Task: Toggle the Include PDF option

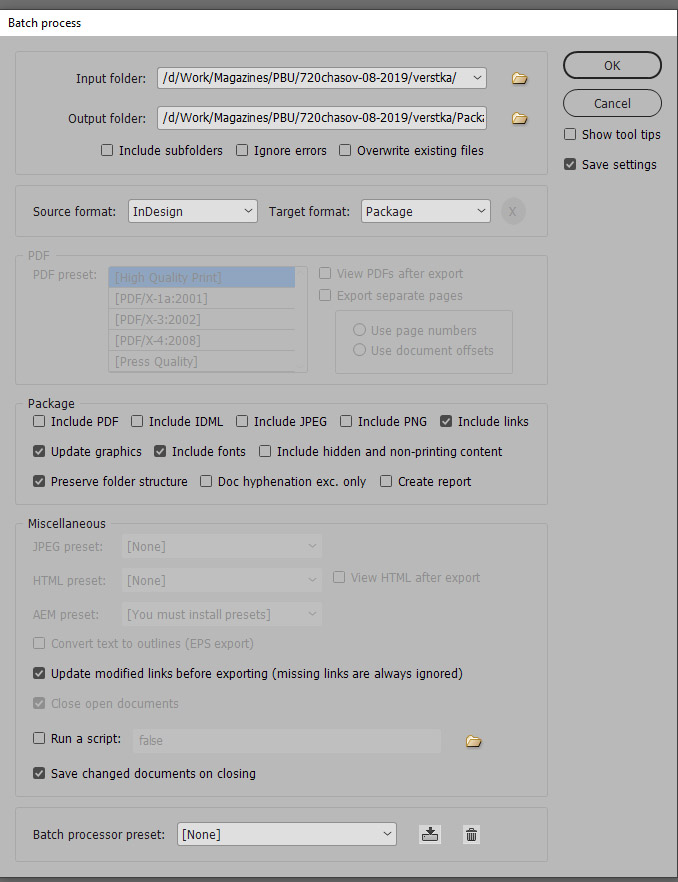Action: pyautogui.click(x=39, y=421)
